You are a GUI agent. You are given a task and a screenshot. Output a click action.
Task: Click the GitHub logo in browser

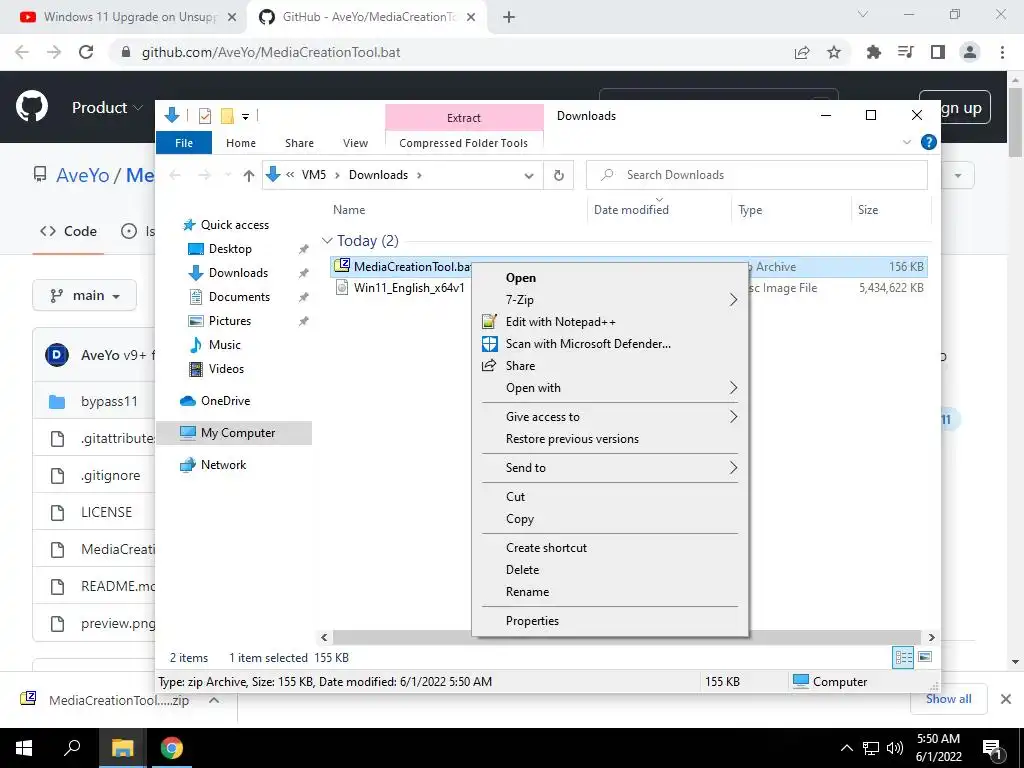(x=32, y=106)
